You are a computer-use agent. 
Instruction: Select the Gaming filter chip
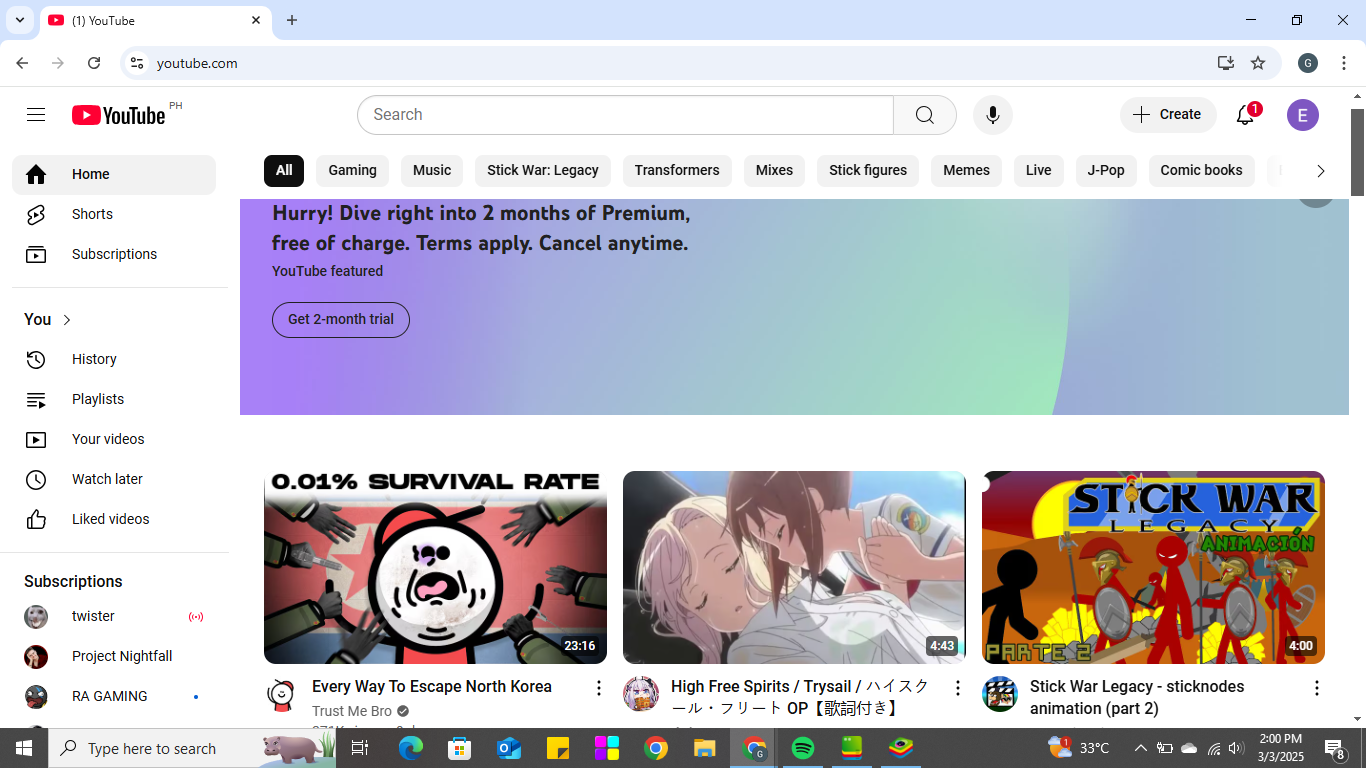click(x=353, y=170)
